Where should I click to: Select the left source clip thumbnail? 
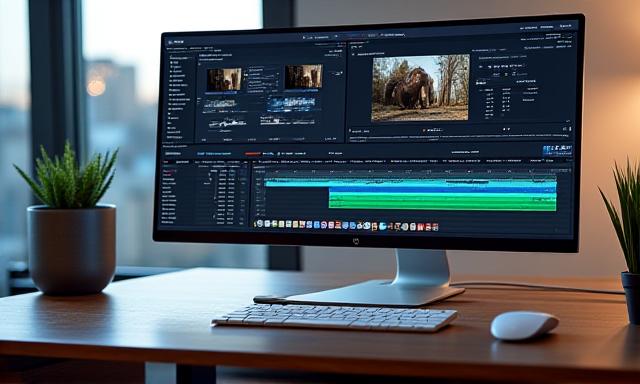point(224,79)
